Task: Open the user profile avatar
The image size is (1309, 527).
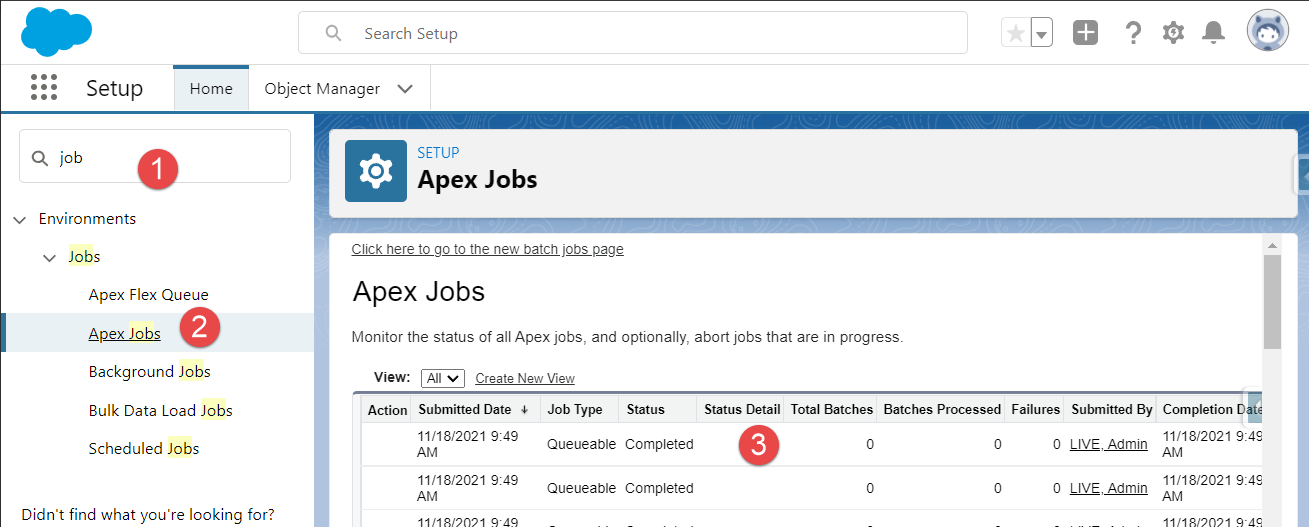Action: coord(1267,32)
